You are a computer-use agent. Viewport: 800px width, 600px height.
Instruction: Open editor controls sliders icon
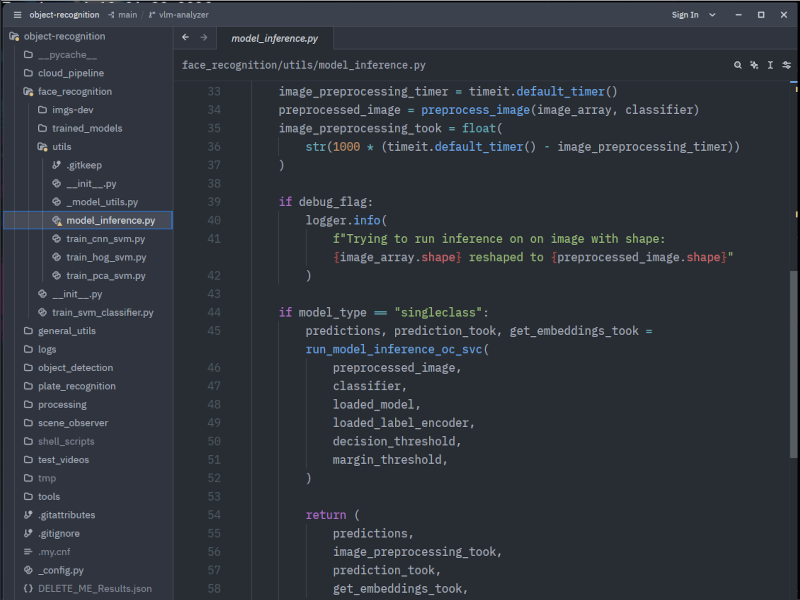pos(787,65)
